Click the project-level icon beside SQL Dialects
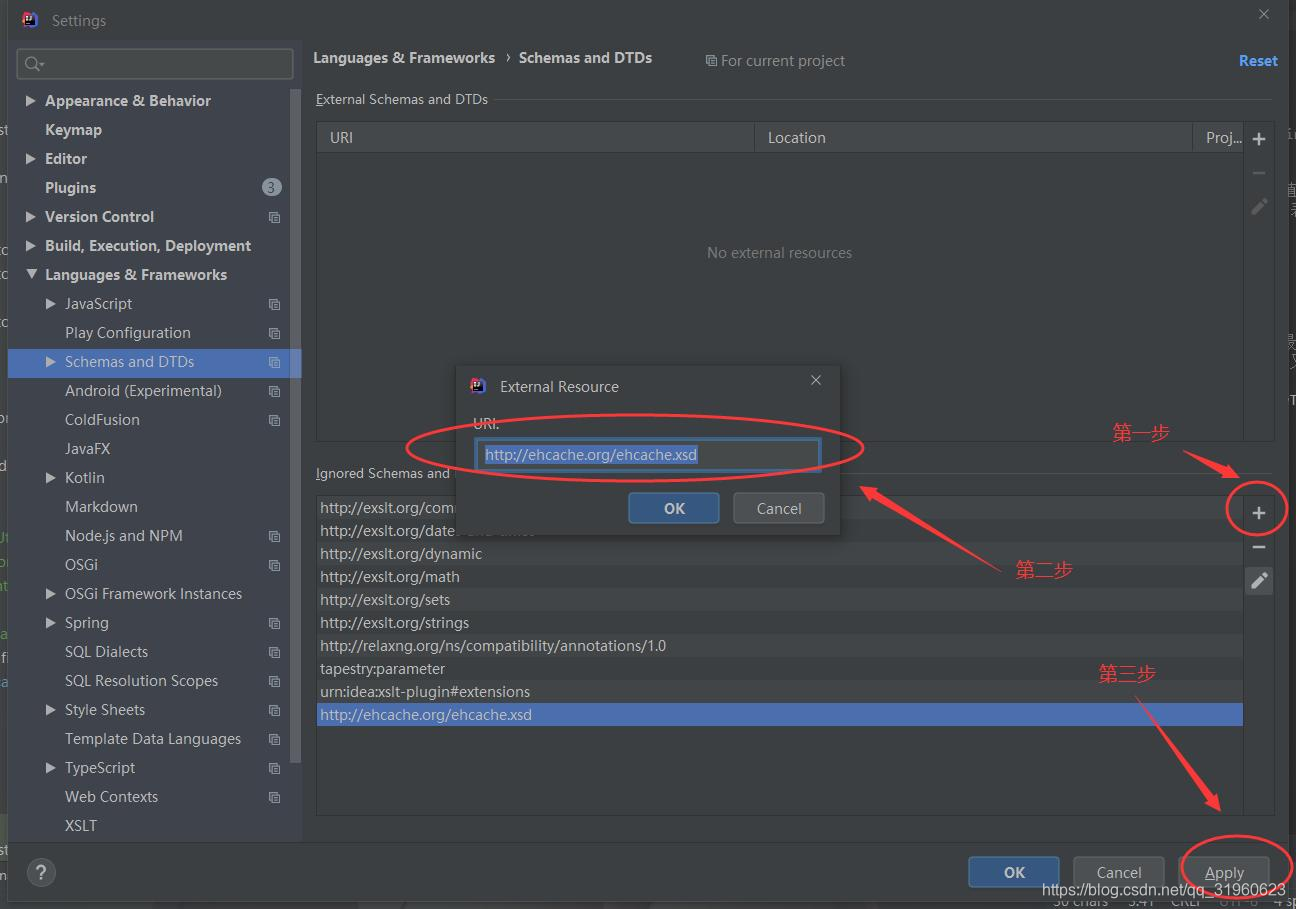Viewport: 1296px width, 909px height. pos(274,652)
